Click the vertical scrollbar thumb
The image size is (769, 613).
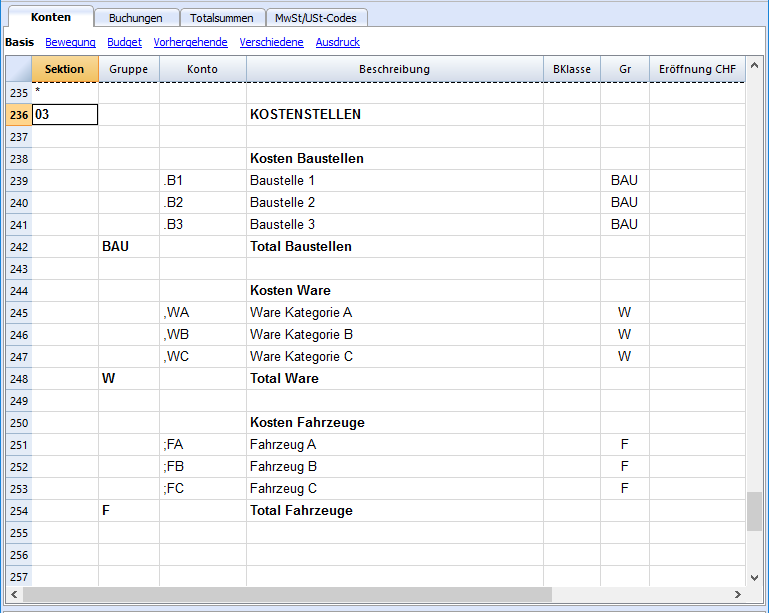click(754, 511)
